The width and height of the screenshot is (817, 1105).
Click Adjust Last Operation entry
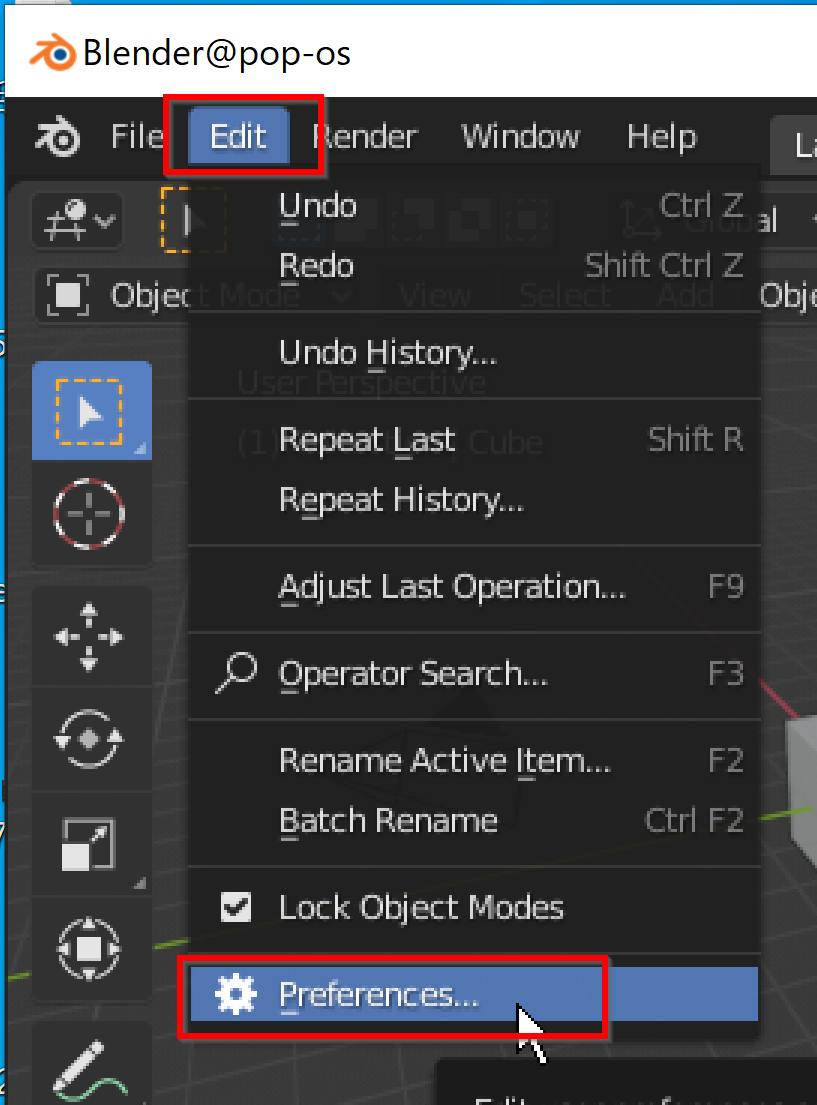pyautogui.click(x=452, y=587)
